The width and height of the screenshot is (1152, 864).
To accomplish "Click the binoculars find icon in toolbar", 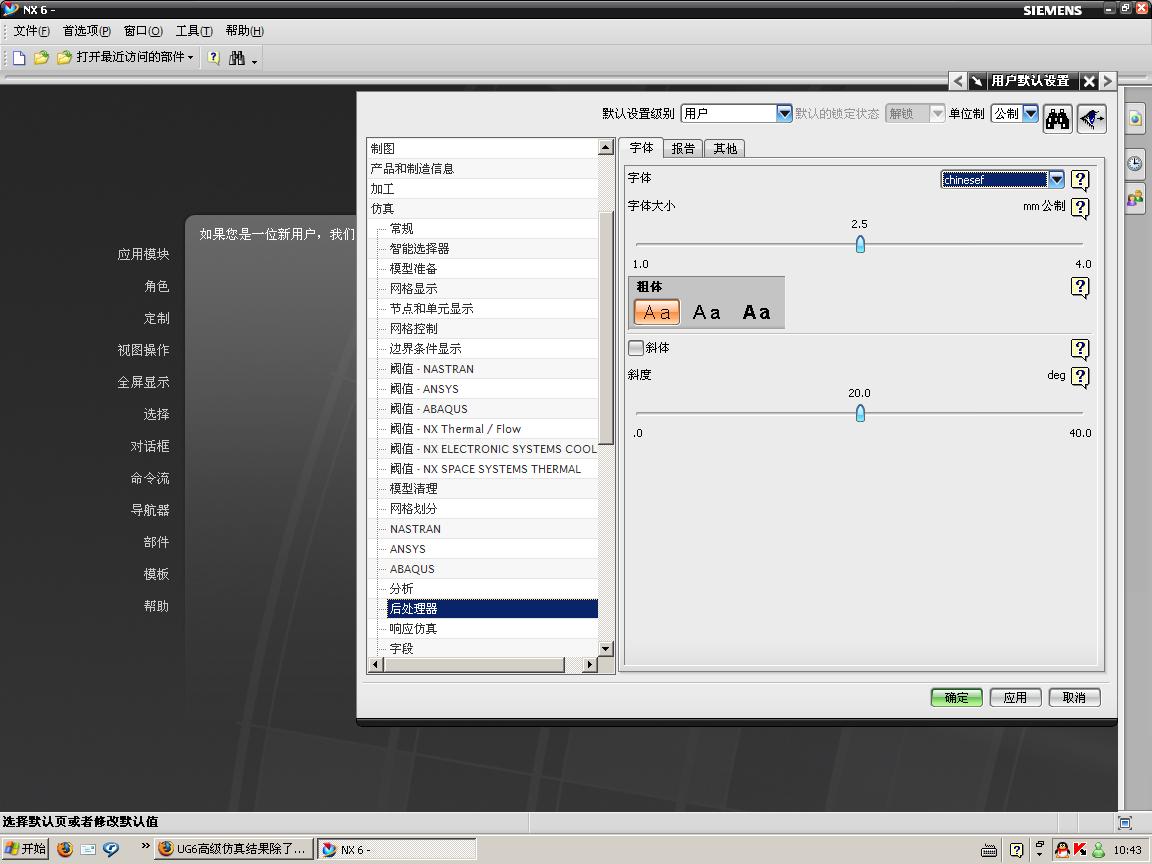I will [x=237, y=58].
